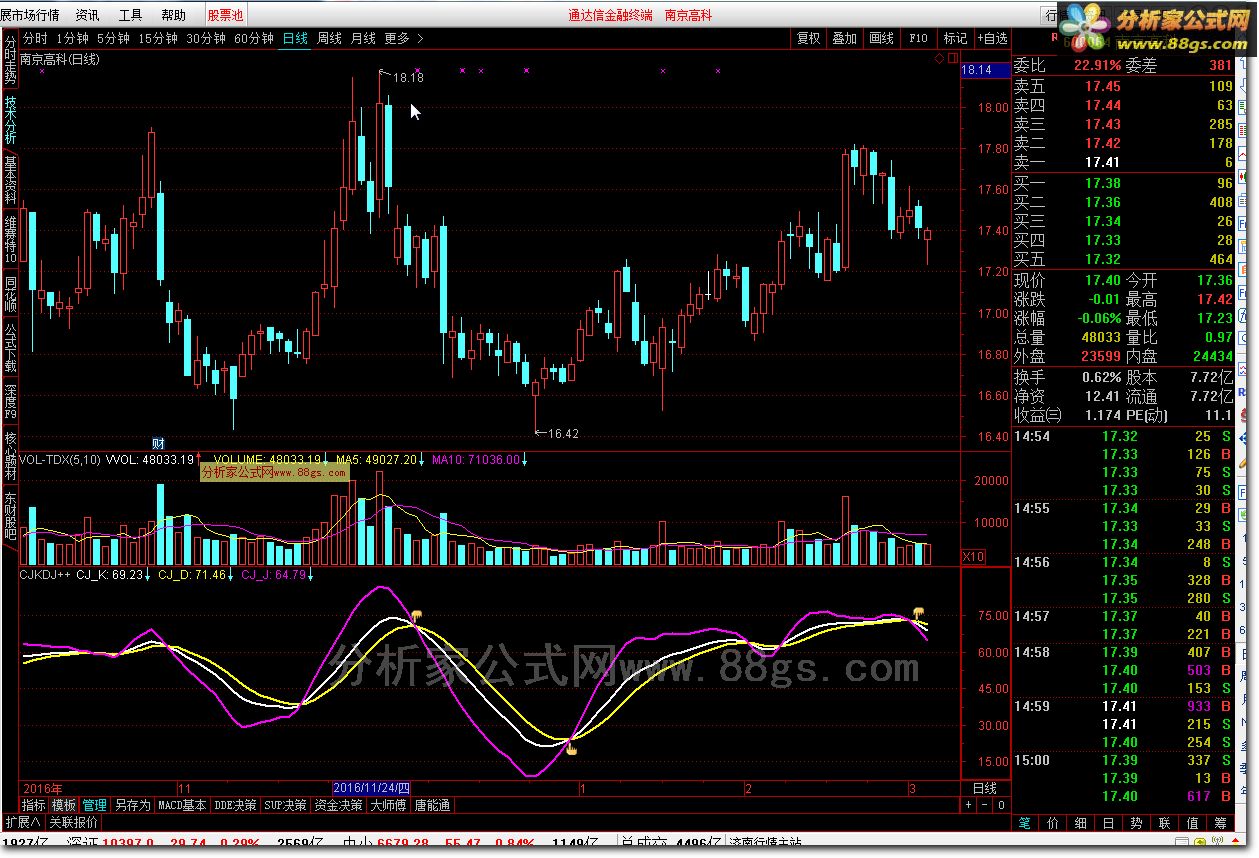Open the 同花顺 sidebar tab
This screenshot has height=858, width=1259.
coord(10,293)
